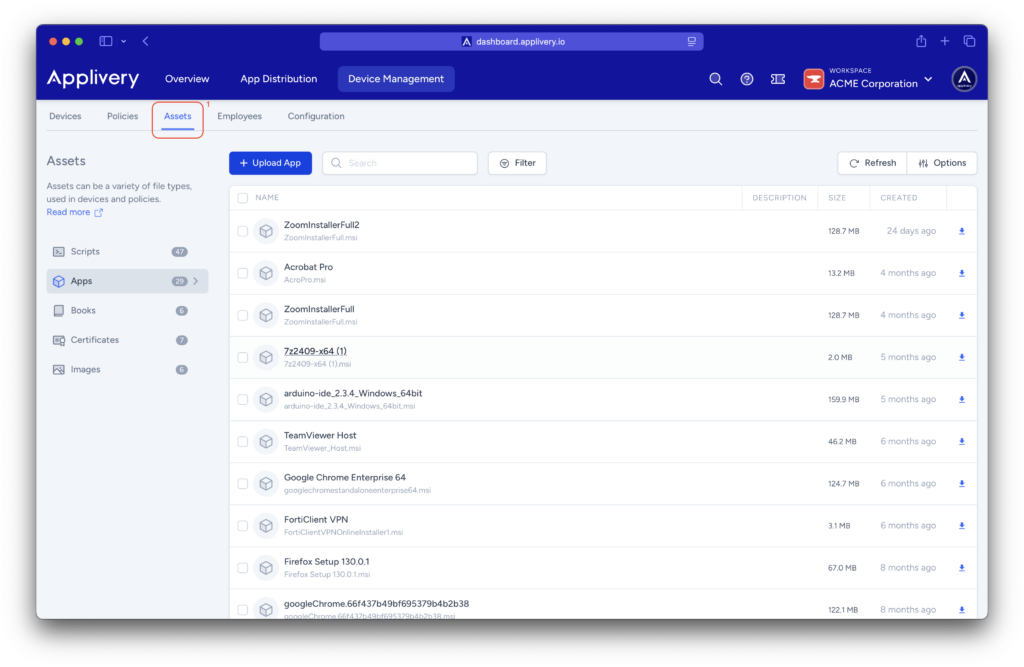
Task: Select the Assets tab
Action: [x=178, y=116]
